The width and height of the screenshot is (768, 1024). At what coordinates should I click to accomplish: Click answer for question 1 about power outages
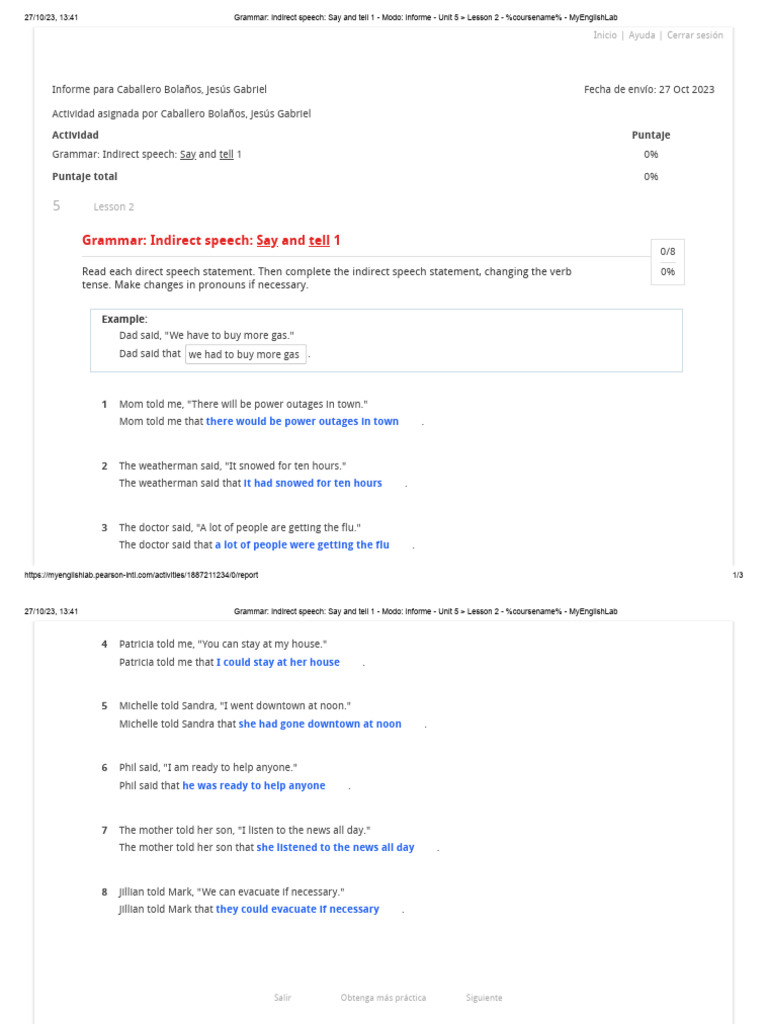(x=302, y=422)
